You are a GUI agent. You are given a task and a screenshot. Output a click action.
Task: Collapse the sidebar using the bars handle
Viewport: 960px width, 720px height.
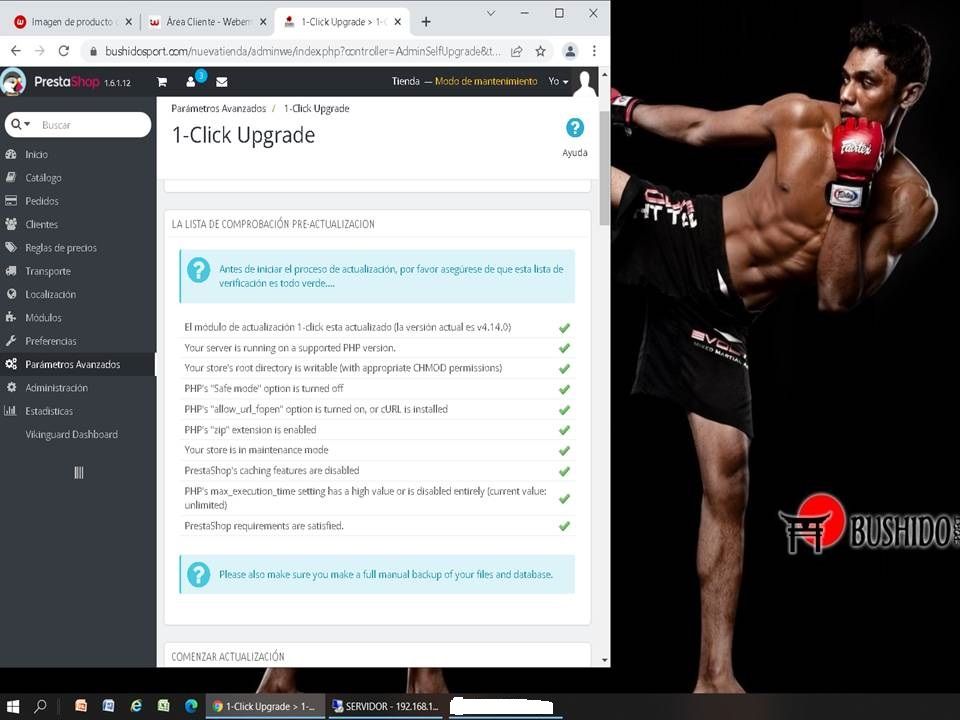[x=78, y=473]
